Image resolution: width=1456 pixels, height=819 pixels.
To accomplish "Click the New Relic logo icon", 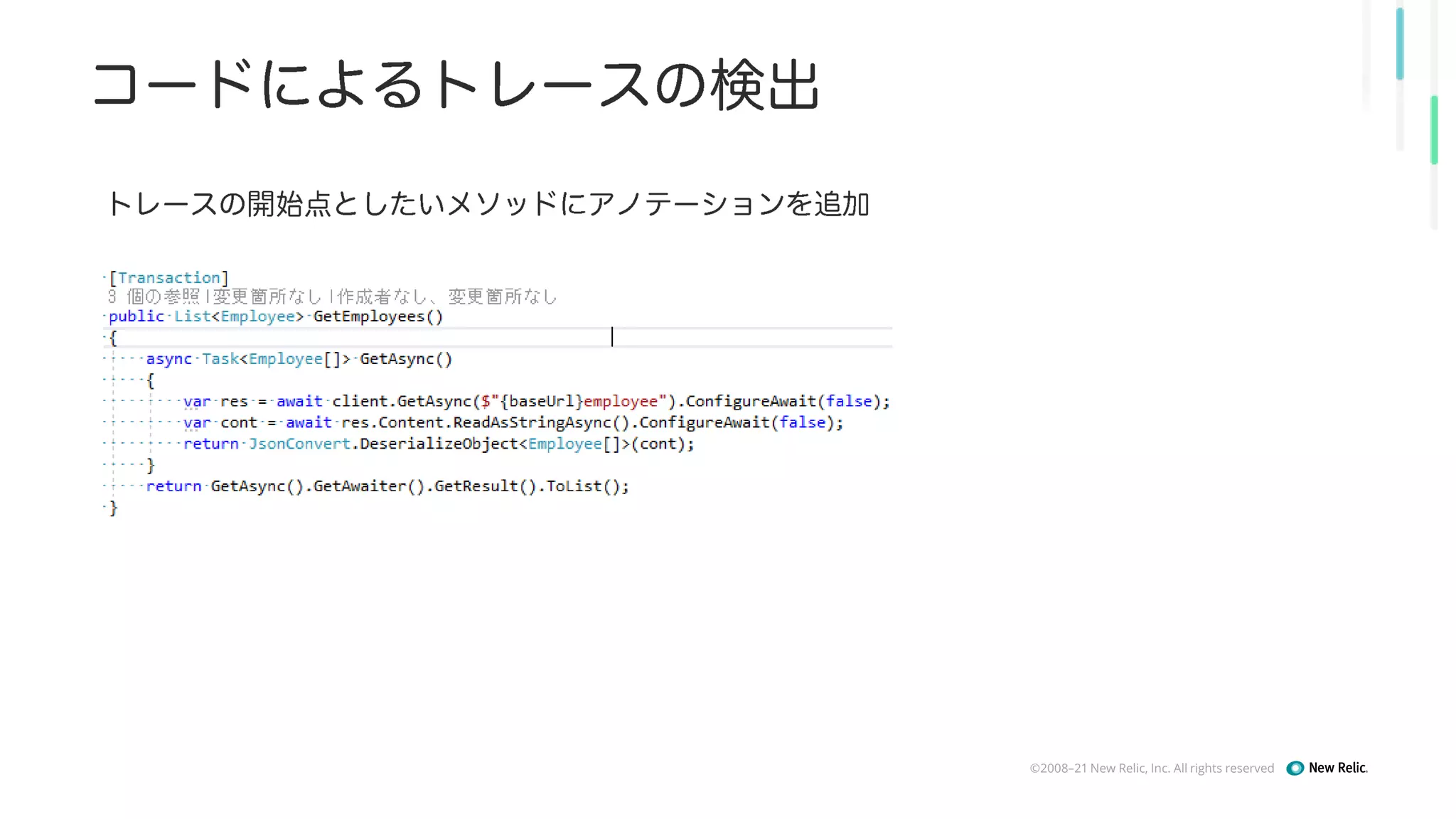I will (1295, 769).
